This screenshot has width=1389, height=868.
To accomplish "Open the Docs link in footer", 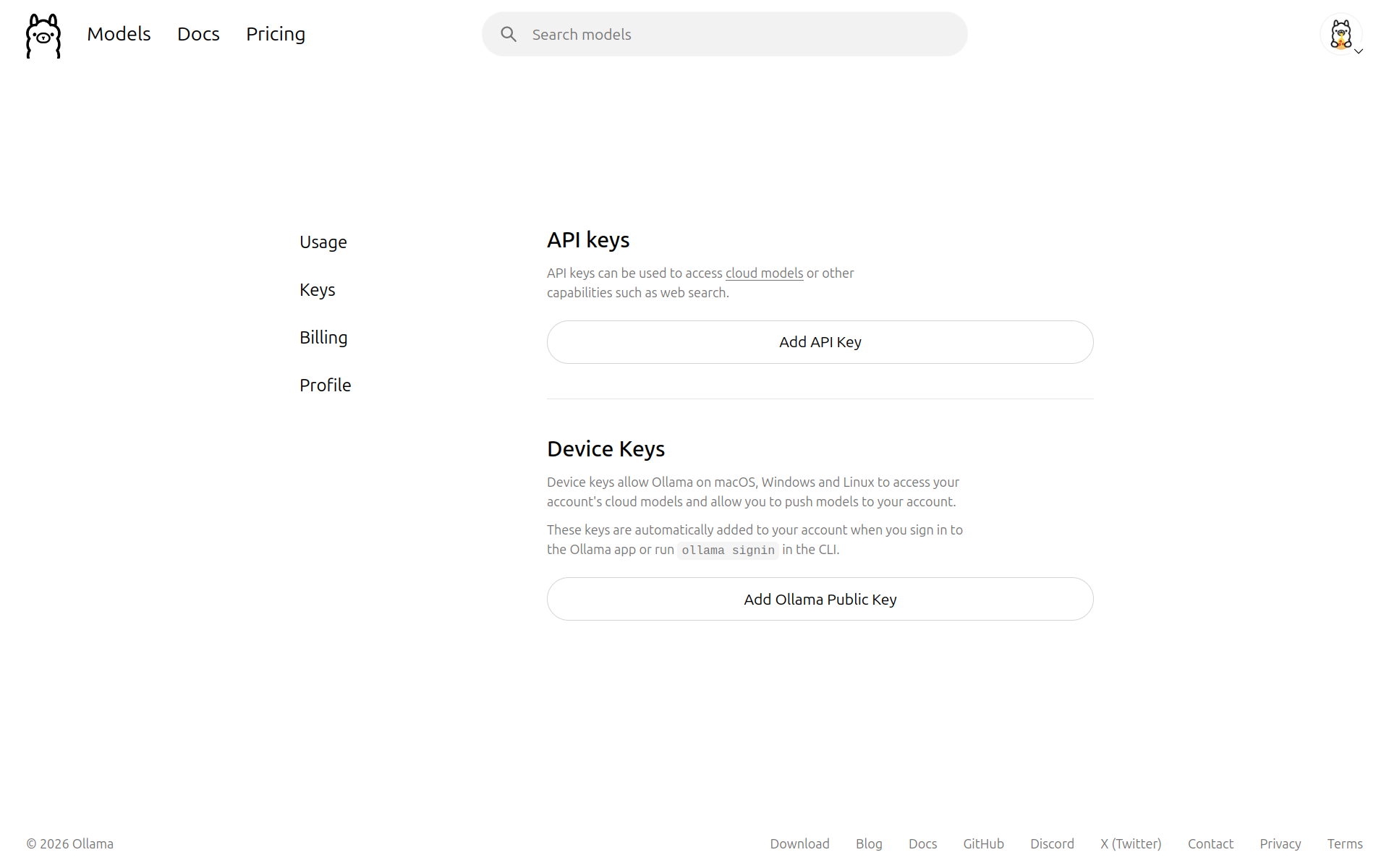I will click(x=922, y=843).
